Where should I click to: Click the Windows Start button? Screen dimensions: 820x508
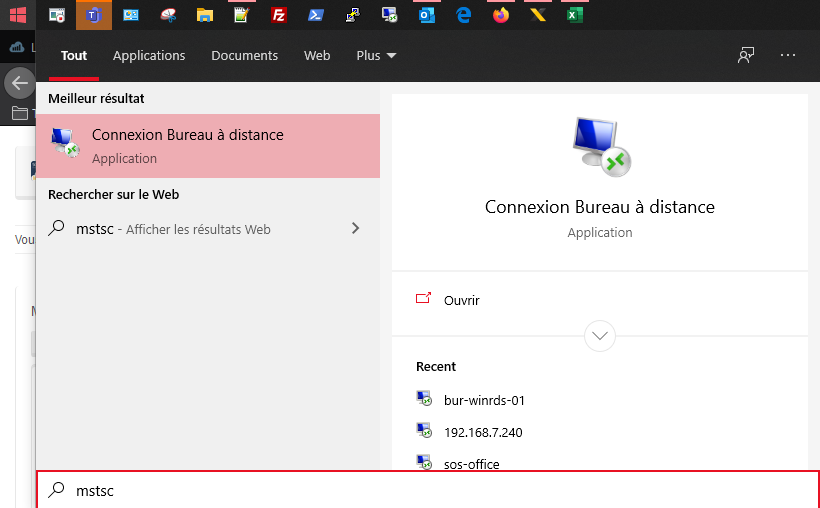point(17,15)
